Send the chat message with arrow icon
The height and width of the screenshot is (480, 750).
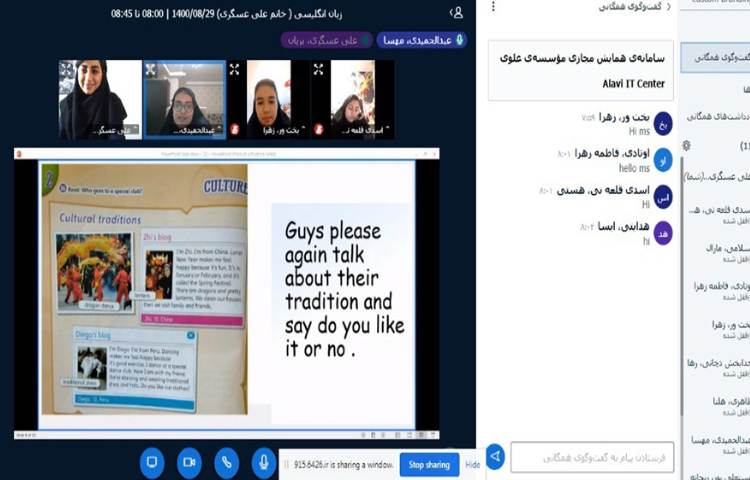tap(495, 457)
